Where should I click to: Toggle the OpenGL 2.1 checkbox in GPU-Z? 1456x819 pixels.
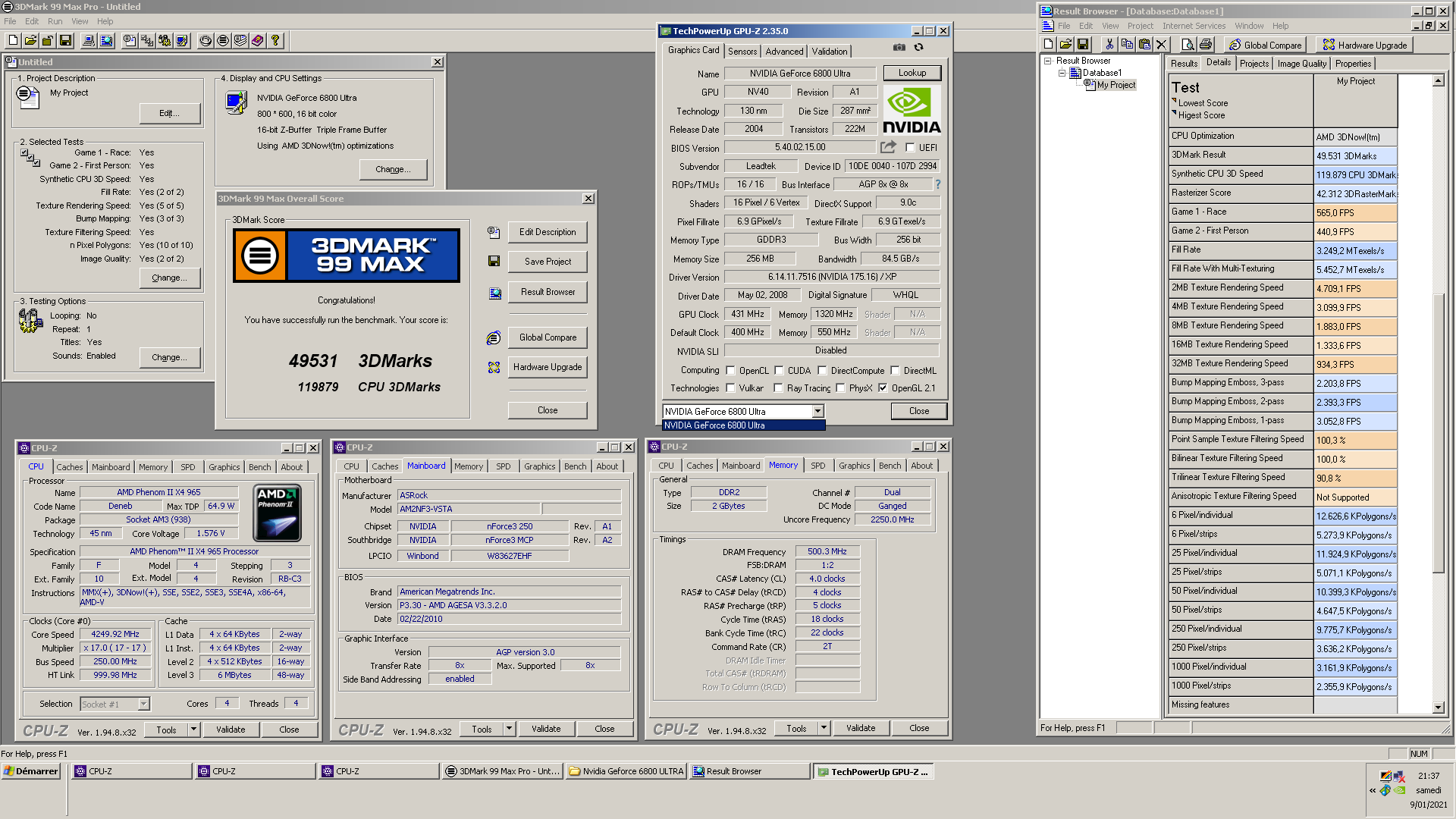click(883, 388)
